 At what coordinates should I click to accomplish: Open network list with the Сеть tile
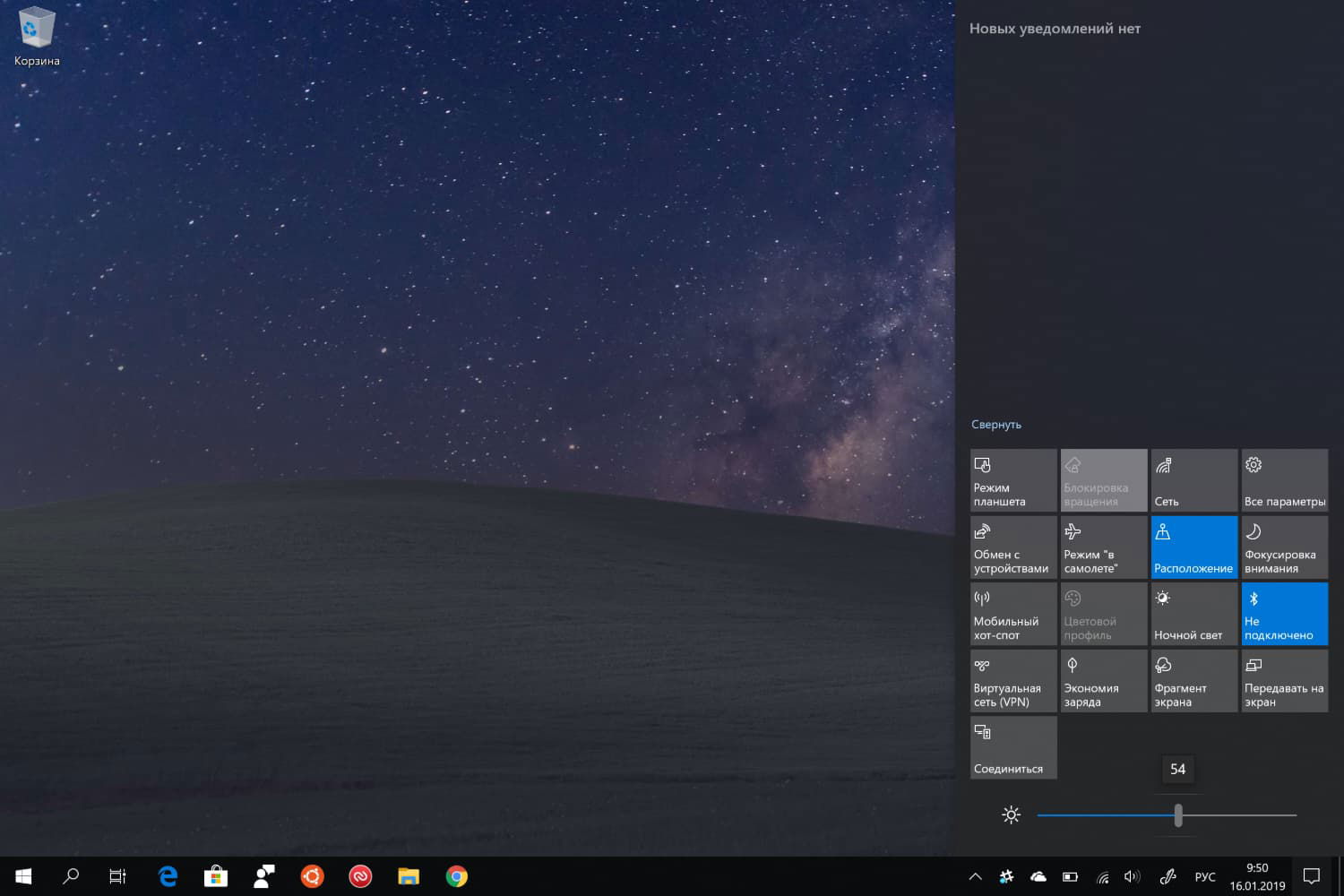(x=1193, y=479)
